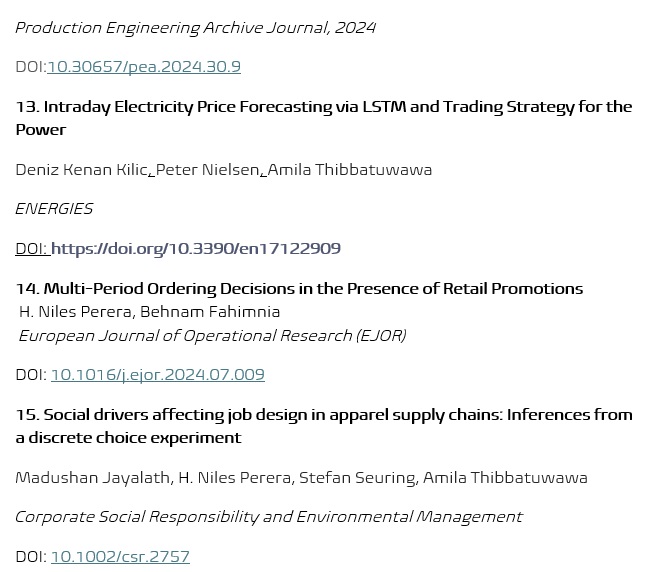
Task: Click the ENERGIES journal name
Action: [x=54, y=209]
